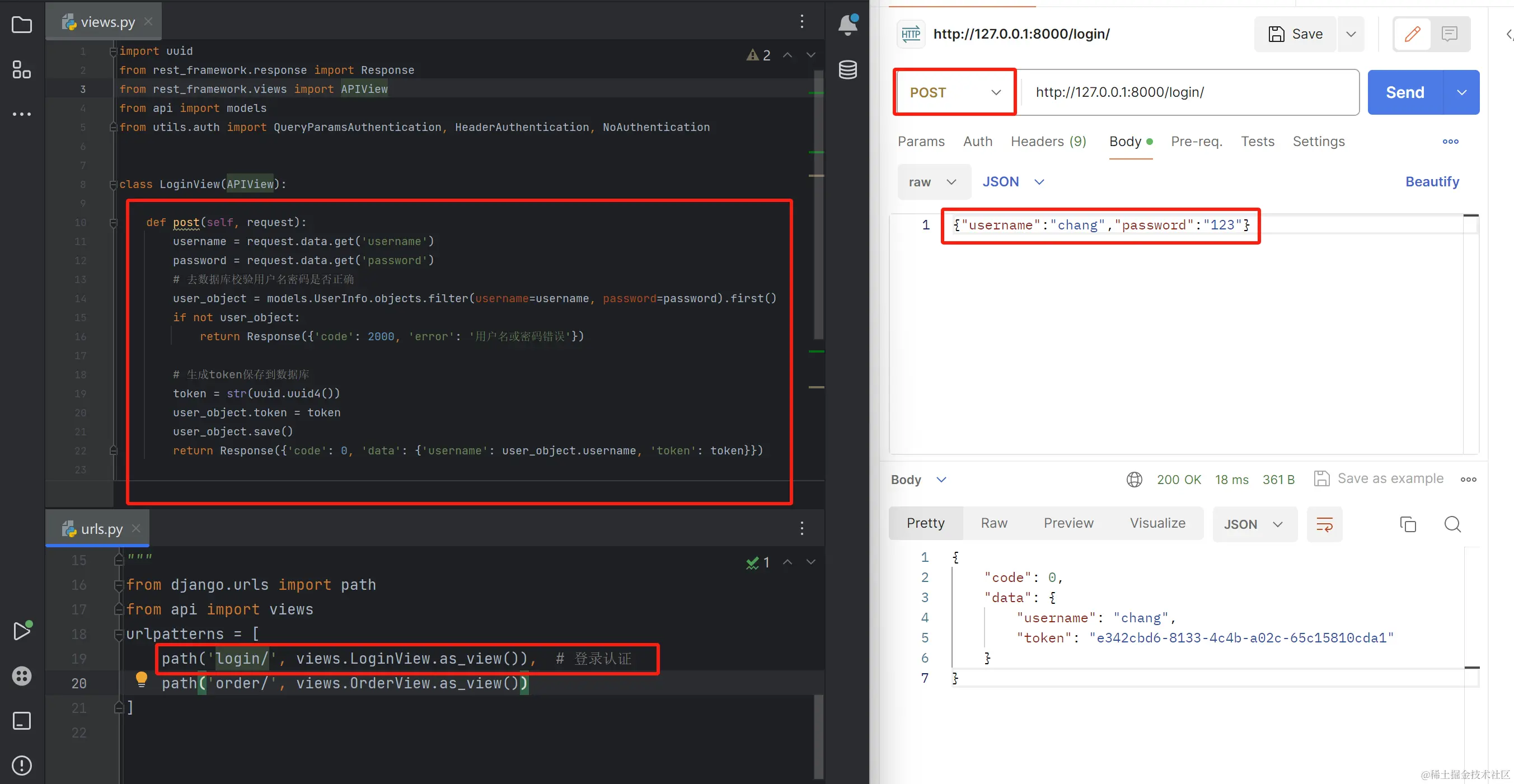The width and height of the screenshot is (1514, 784).
Task: Click the lightbulb quick-fix icon on line 20
Action: 141,680
